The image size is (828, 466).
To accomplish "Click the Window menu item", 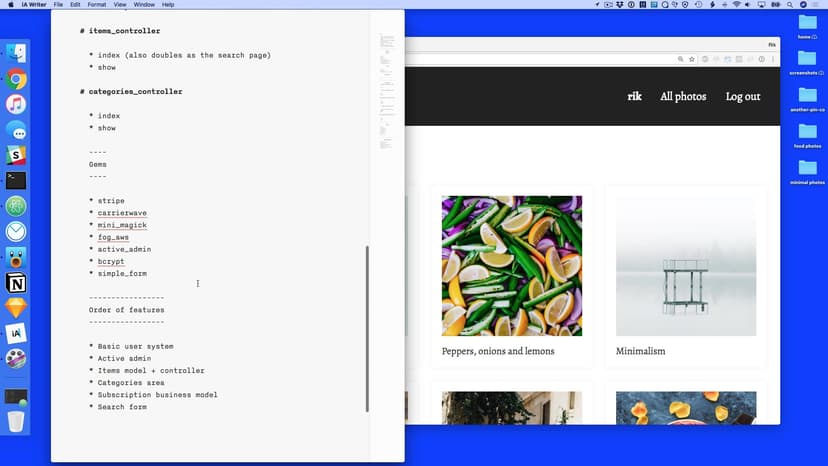I will (x=144, y=5).
